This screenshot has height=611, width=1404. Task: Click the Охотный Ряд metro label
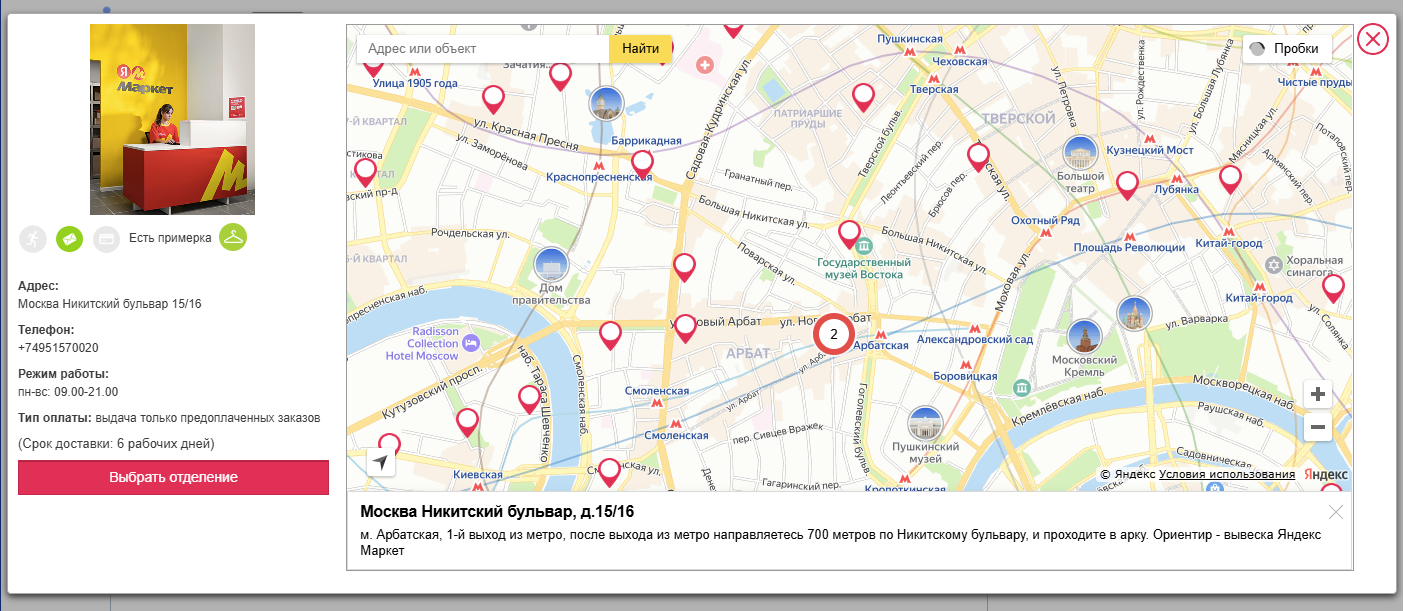tap(1045, 220)
